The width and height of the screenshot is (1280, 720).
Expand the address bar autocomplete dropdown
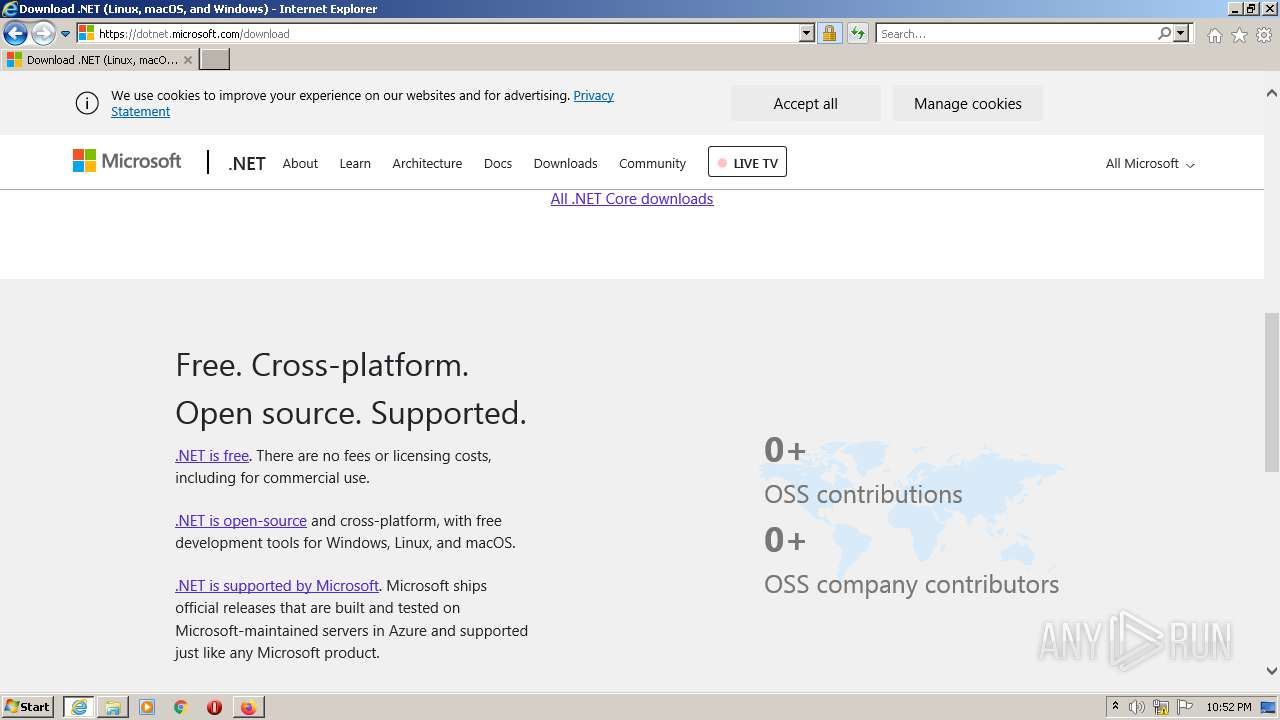pos(807,33)
